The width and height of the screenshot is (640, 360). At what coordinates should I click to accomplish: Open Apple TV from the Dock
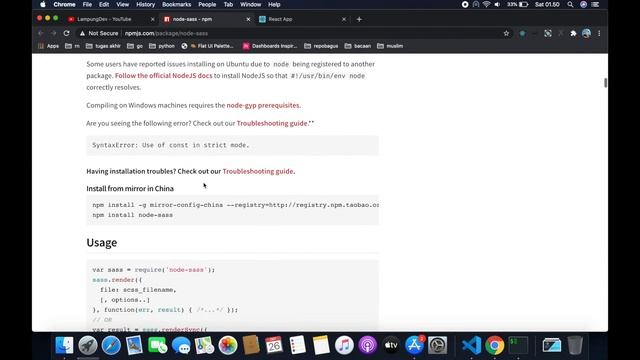391,345
